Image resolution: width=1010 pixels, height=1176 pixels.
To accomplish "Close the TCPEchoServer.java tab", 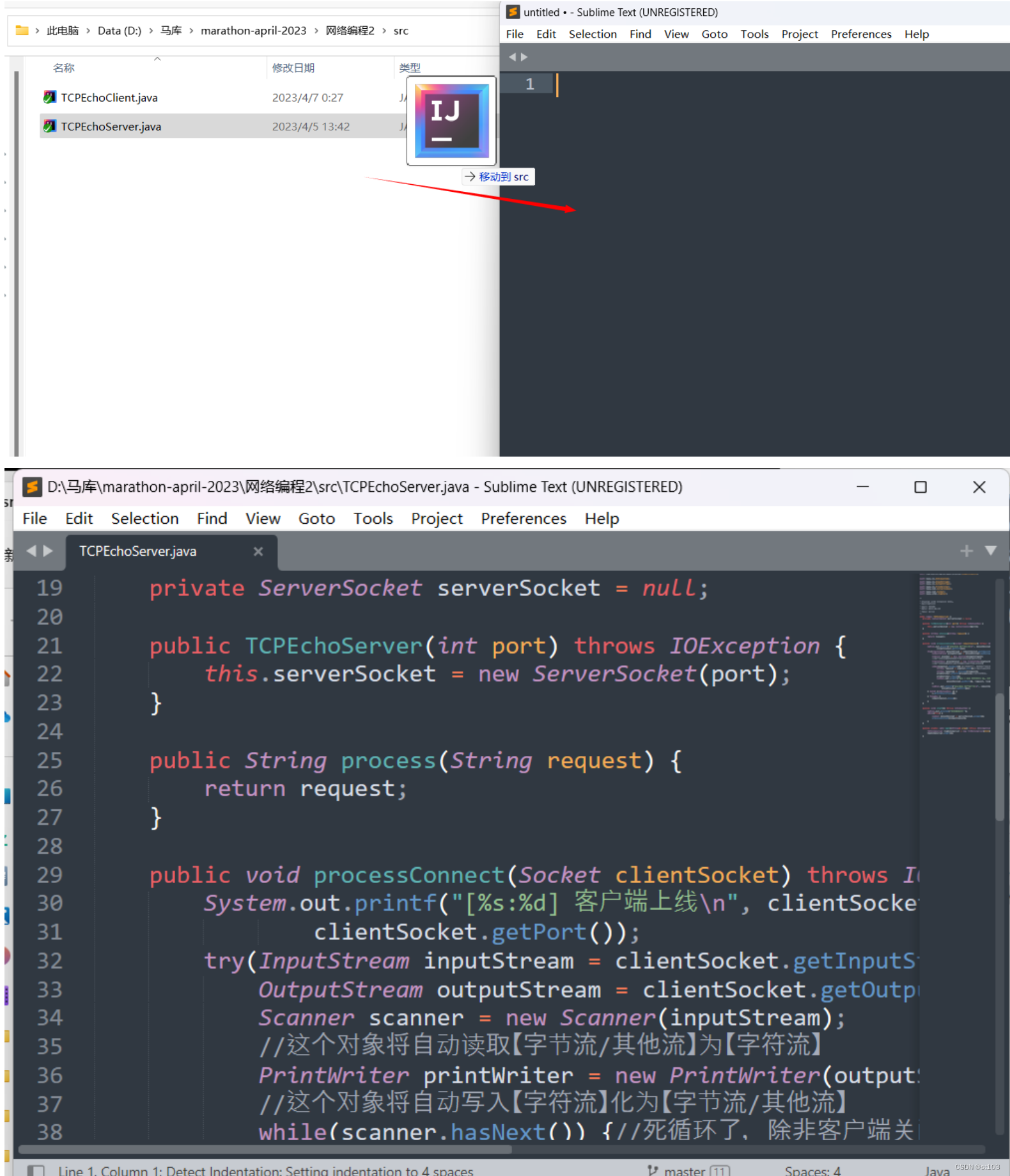I will tap(258, 551).
